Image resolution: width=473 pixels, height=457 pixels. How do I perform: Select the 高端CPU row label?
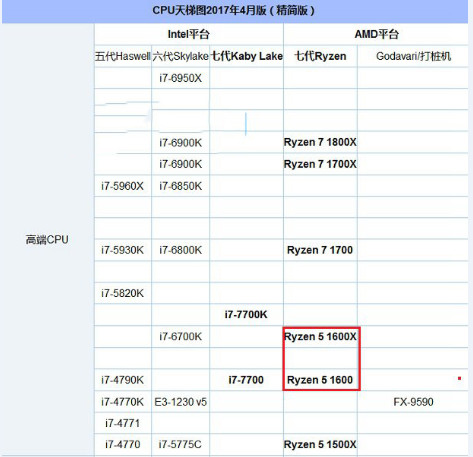47,240
